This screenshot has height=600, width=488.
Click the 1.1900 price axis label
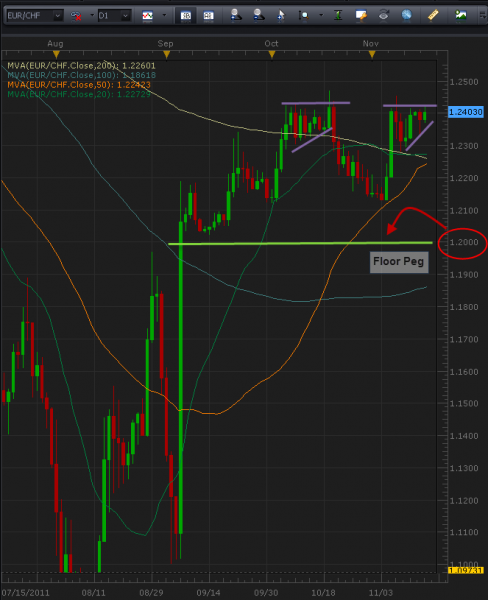pyautogui.click(x=464, y=275)
